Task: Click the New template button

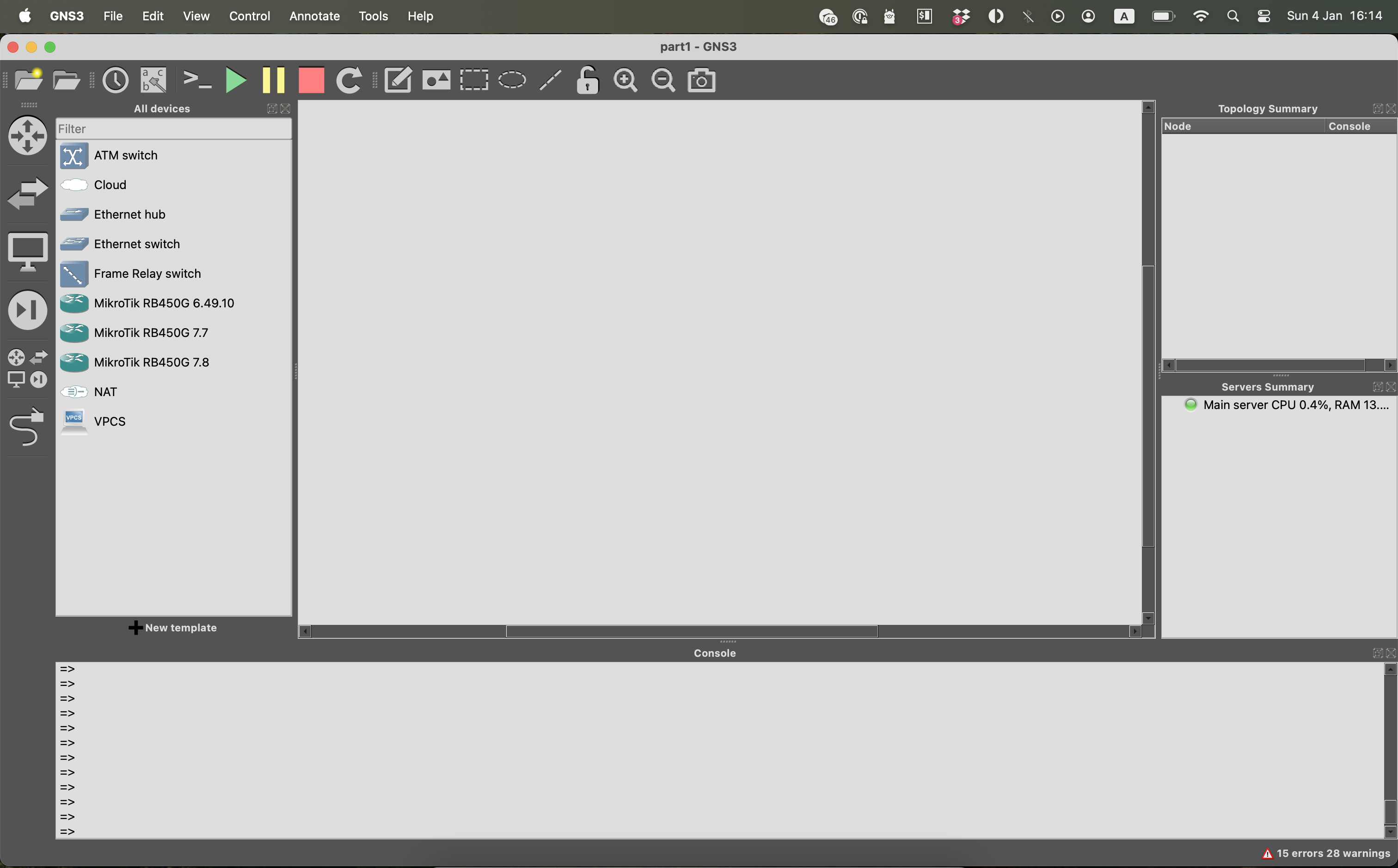Action: click(173, 628)
